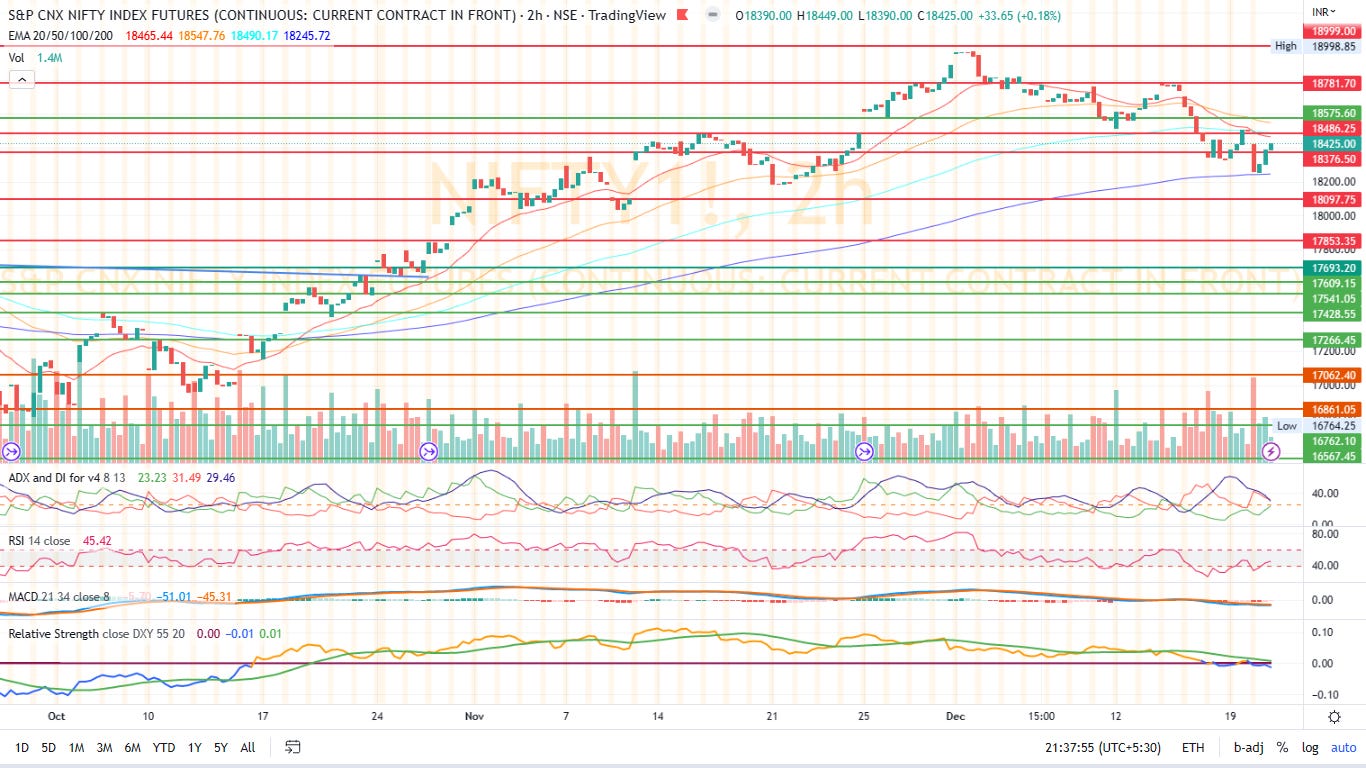Click the green 16567.45 price label
Image resolution: width=1366 pixels, height=768 pixels.
click(x=1334, y=456)
